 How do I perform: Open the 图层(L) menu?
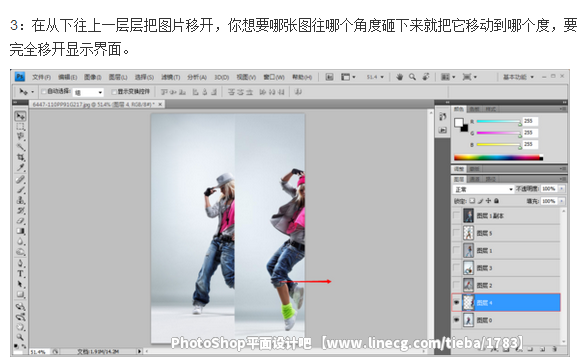click(118, 77)
